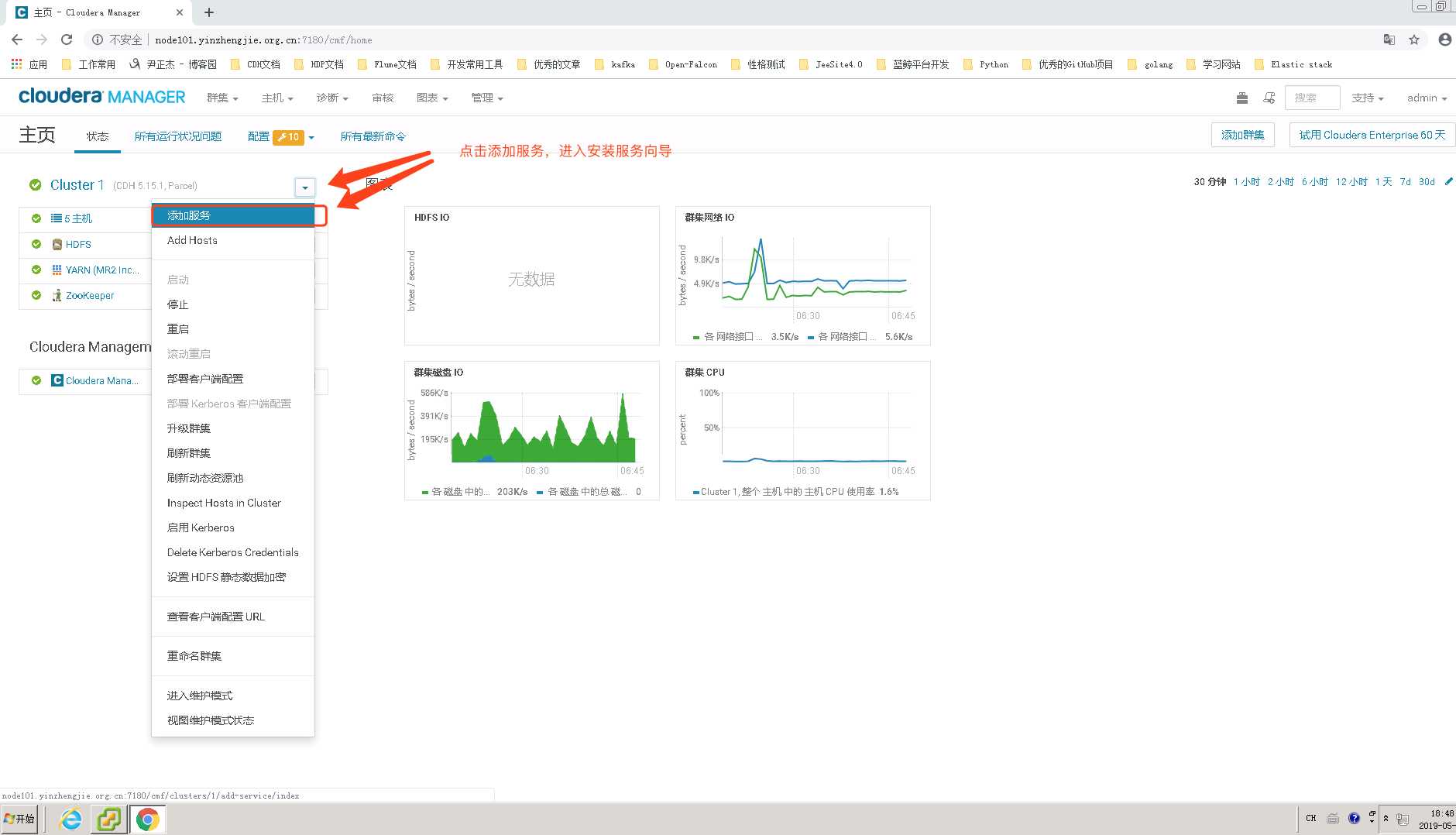Screen dimensions: 1456x835
Task: Expand the 群集 menu in navbar
Action: [222, 98]
